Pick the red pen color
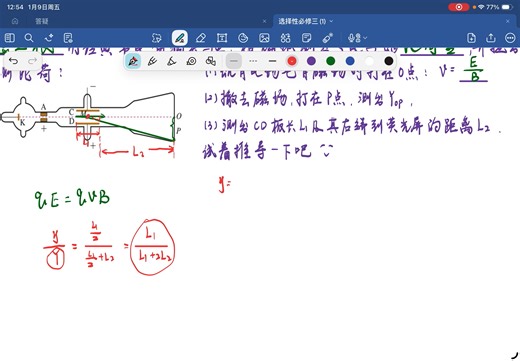This screenshot has width=520, height=361. click(x=292, y=61)
